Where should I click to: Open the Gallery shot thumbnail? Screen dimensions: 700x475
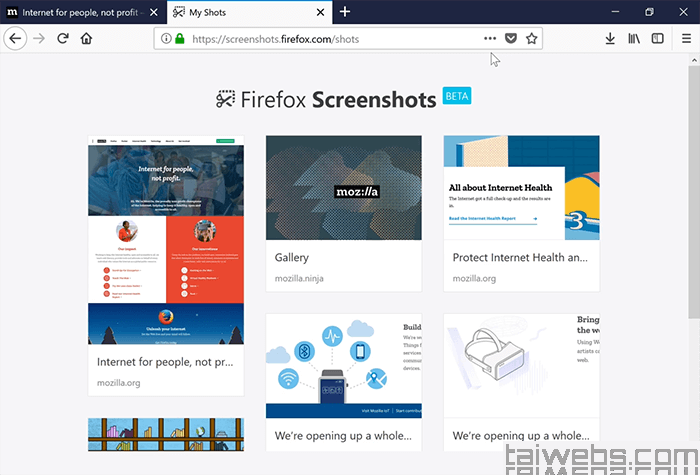click(x=343, y=187)
